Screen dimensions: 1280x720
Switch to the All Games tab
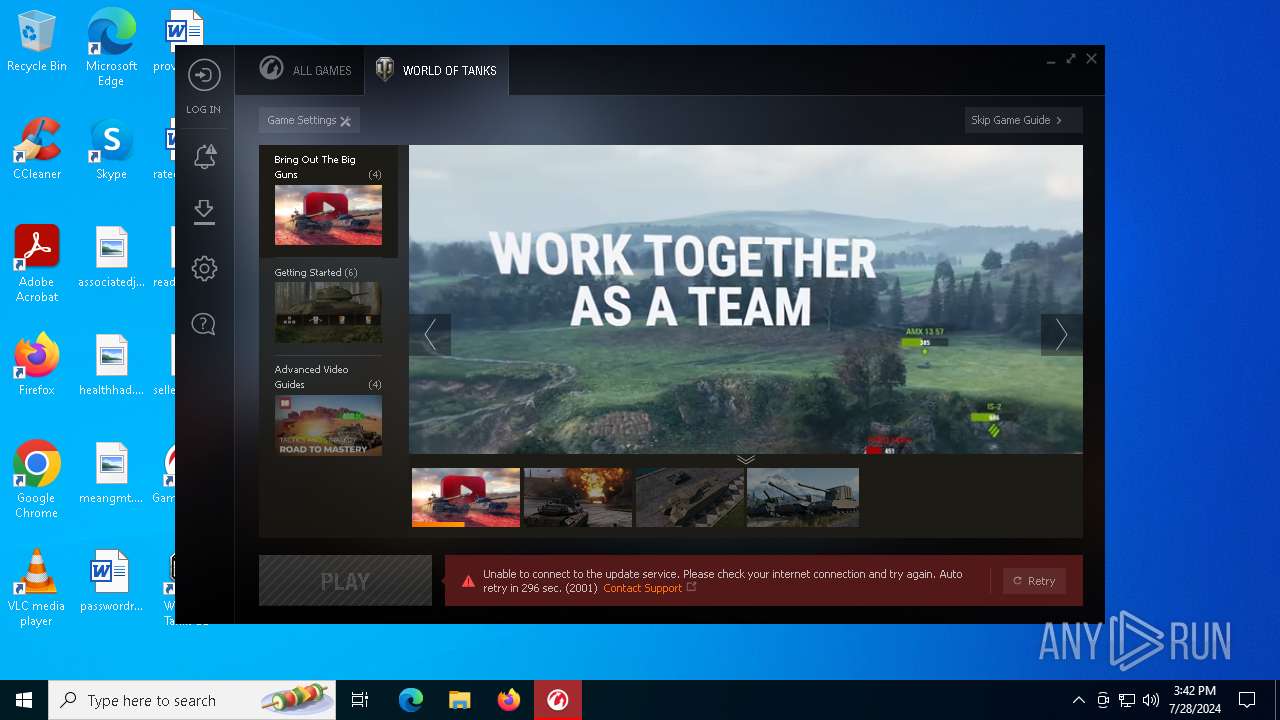click(x=305, y=70)
